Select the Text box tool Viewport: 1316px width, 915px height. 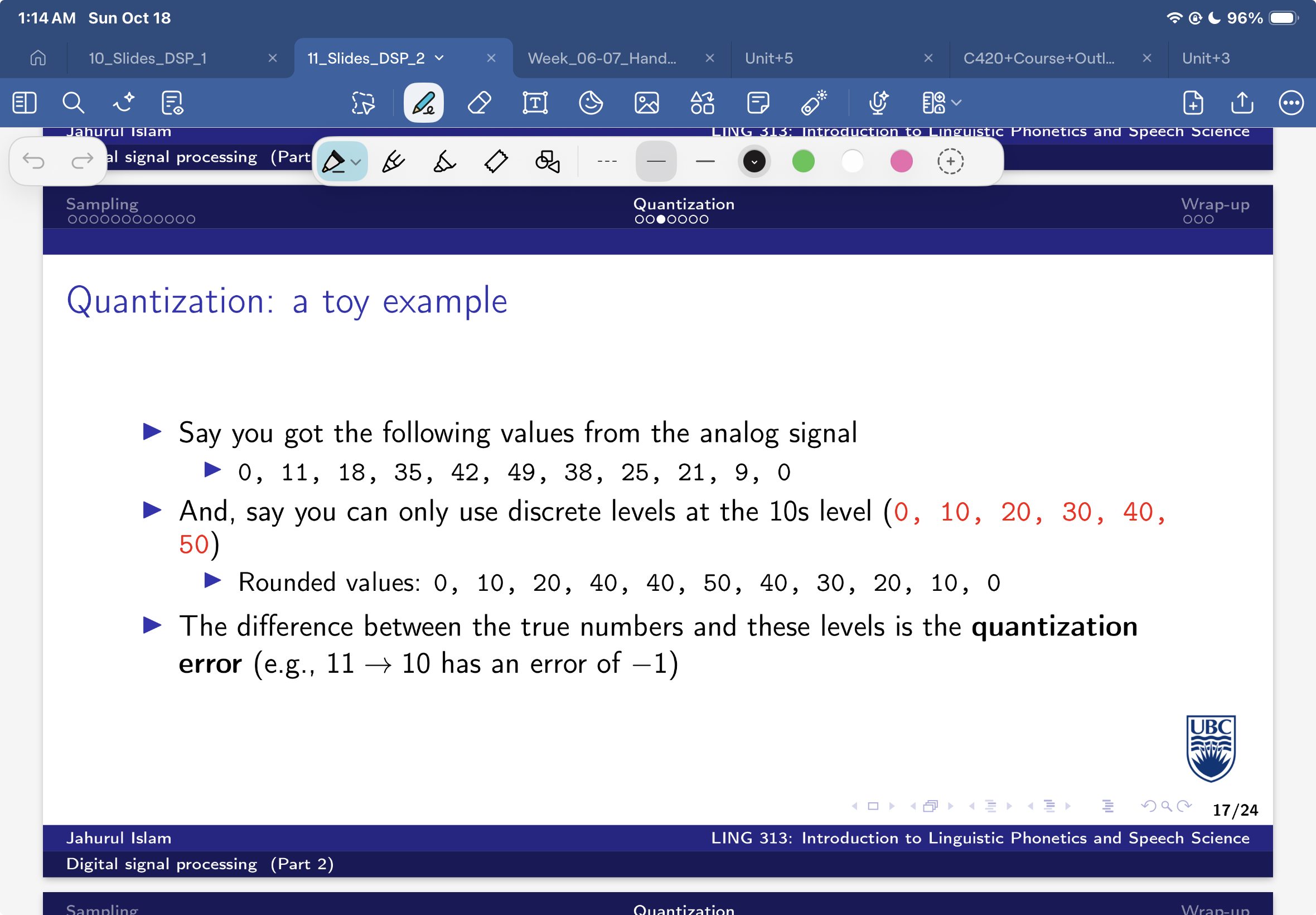535,103
